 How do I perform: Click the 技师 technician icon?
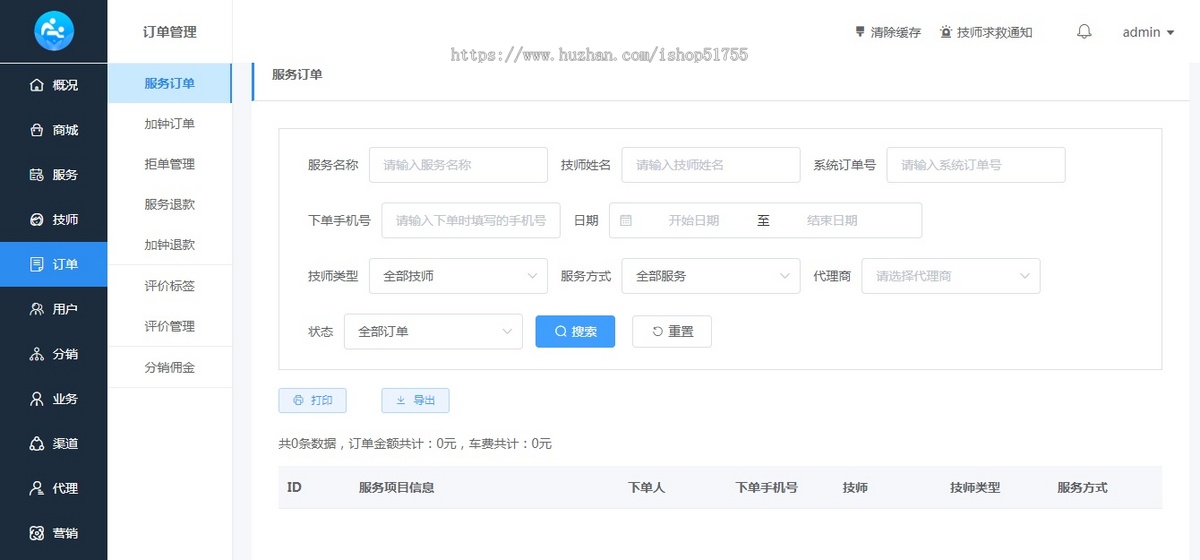[37, 219]
